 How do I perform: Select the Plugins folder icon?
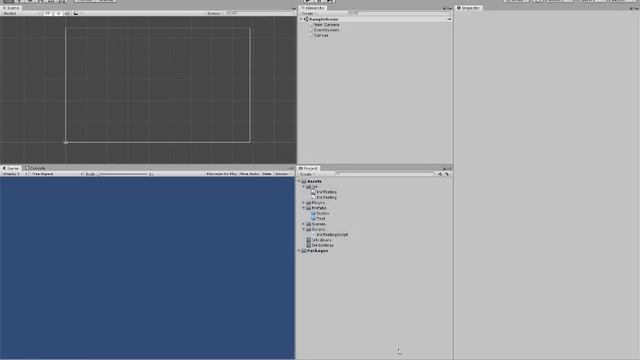tap(309, 202)
